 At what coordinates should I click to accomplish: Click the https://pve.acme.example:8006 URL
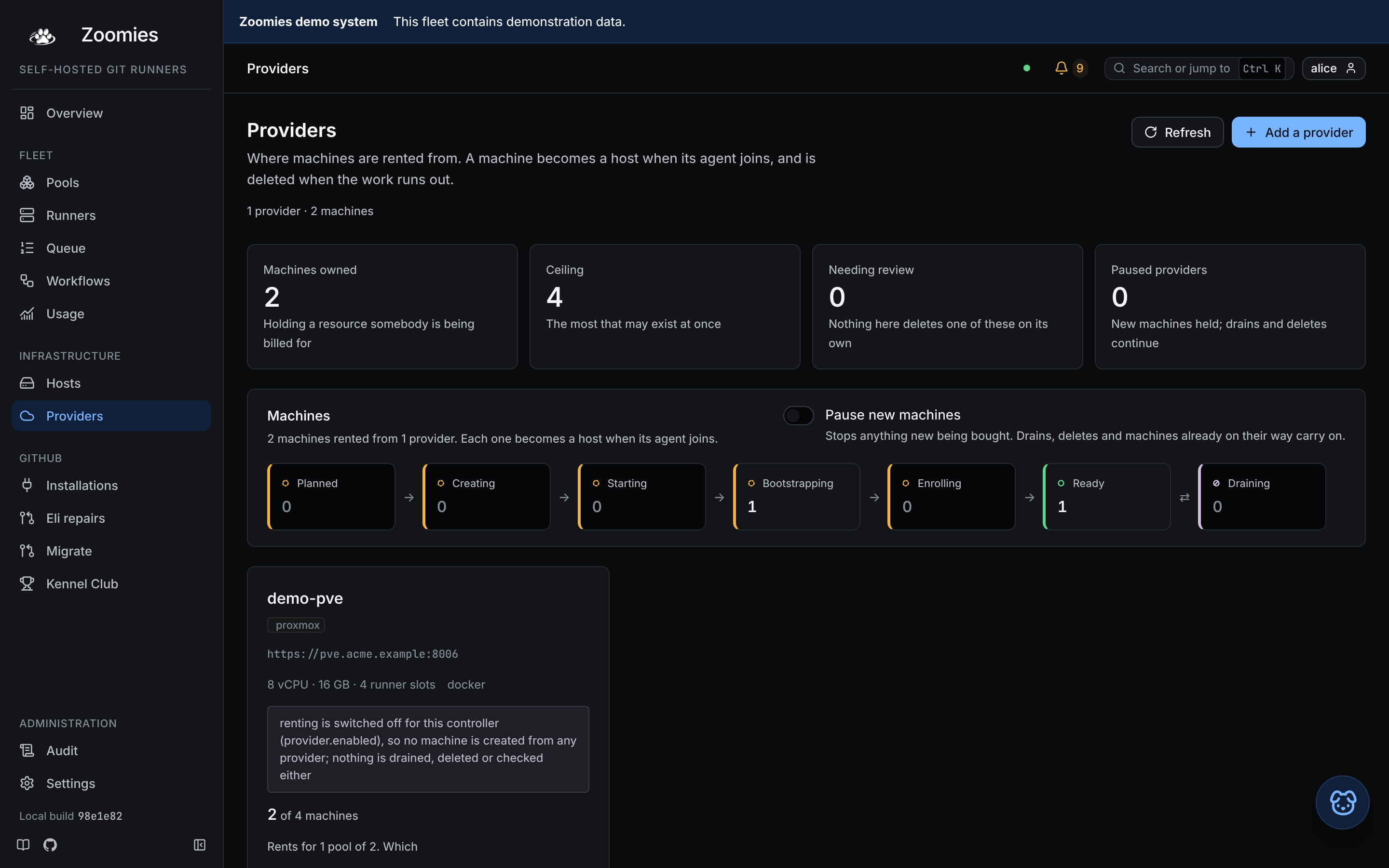point(363,654)
